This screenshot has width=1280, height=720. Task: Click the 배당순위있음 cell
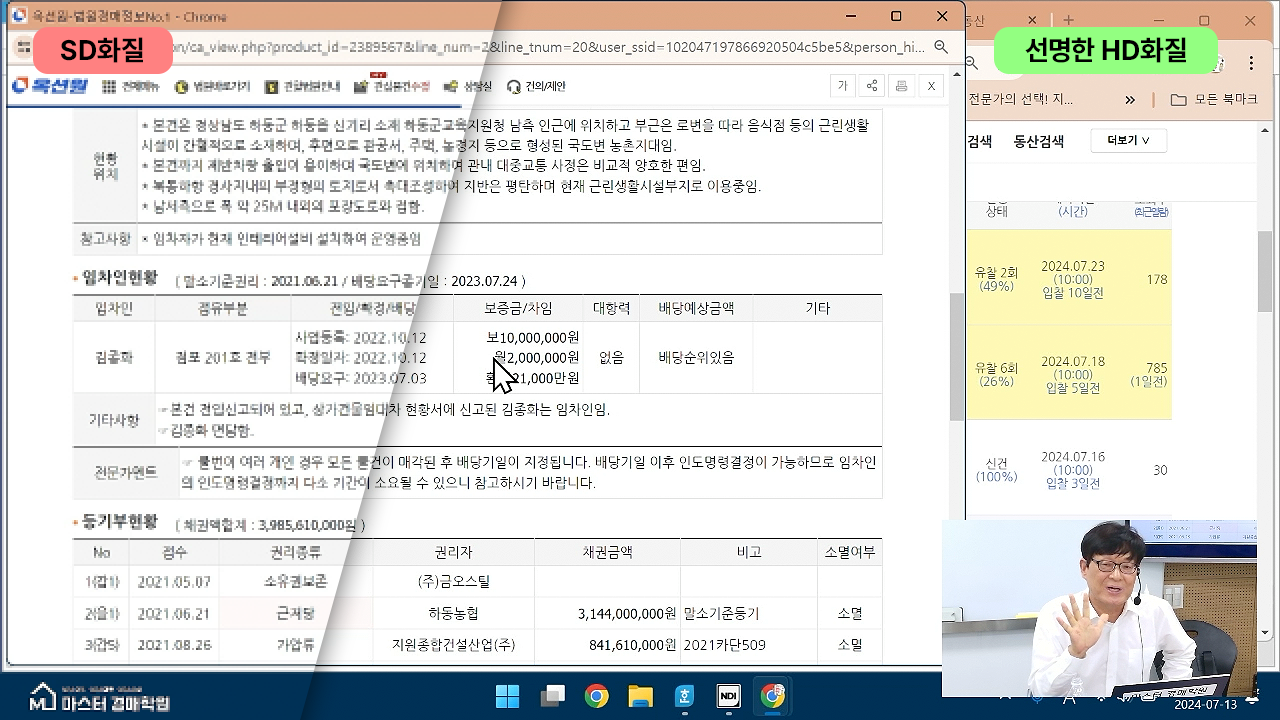point(696,357)
